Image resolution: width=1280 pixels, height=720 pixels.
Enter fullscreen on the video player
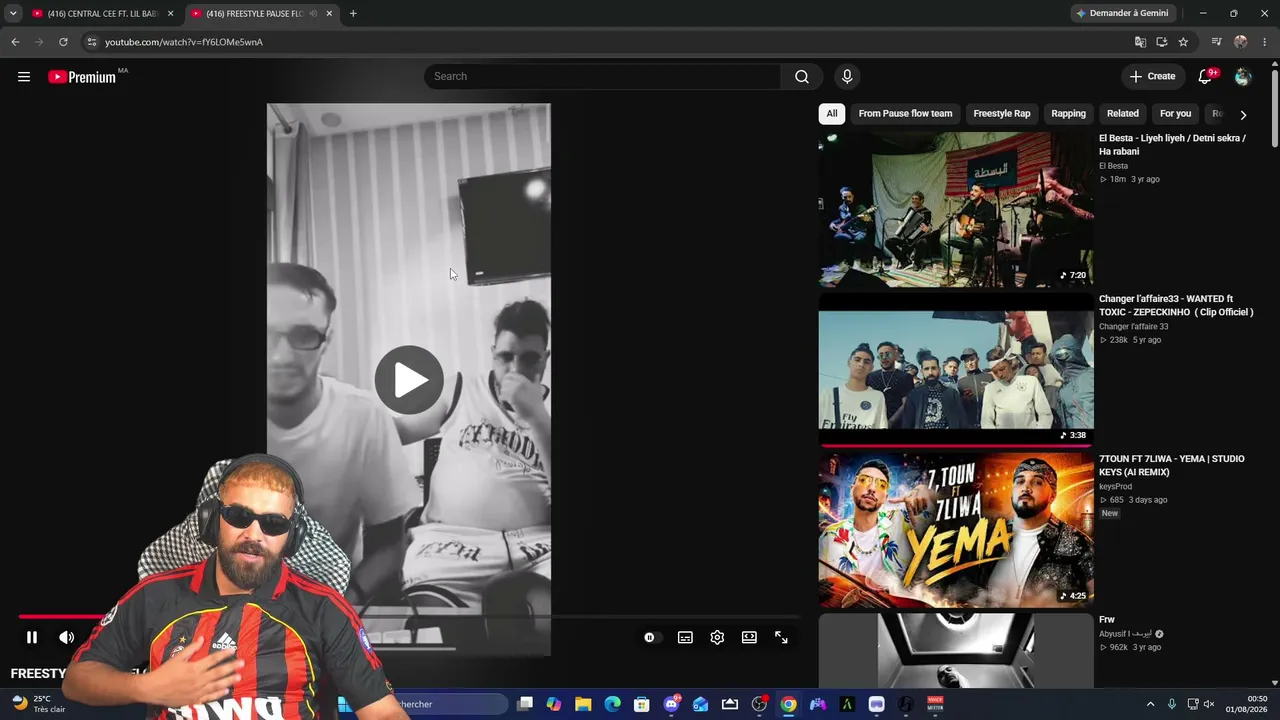781,637
